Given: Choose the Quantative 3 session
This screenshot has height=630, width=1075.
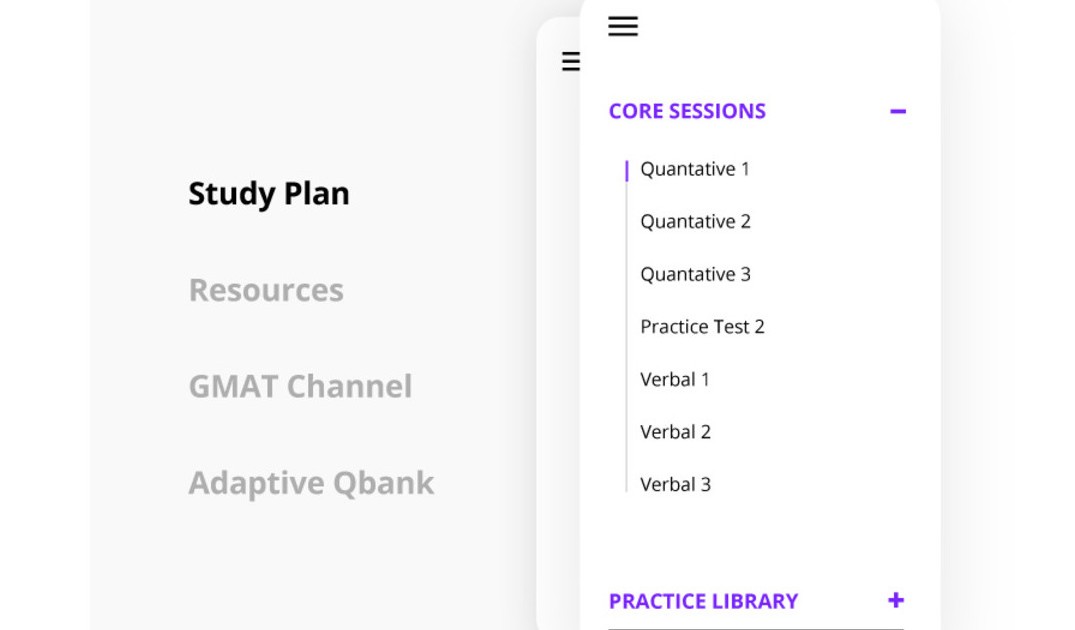Looking at the screenshot, I should (x=695, y=274).
